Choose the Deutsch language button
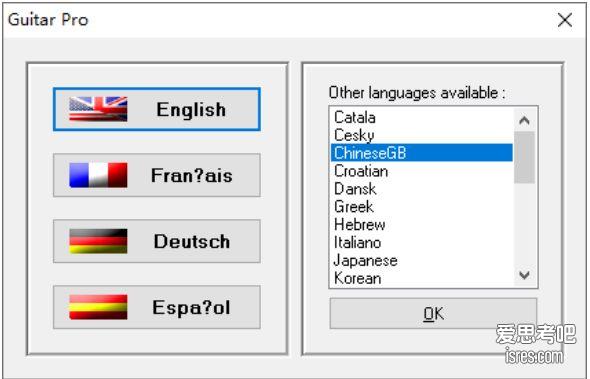 click(x=157, y=241)
